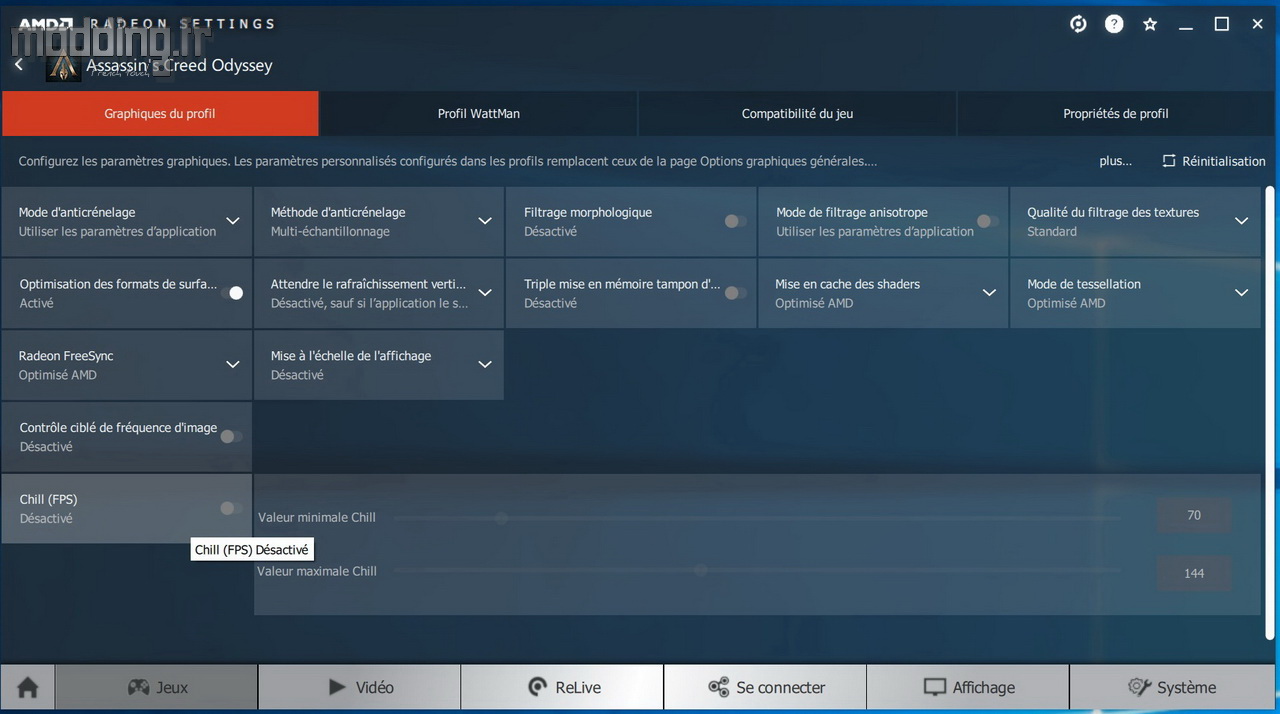
Task: Click the Affichage label in bottom bar
Action: click(983, 688)
